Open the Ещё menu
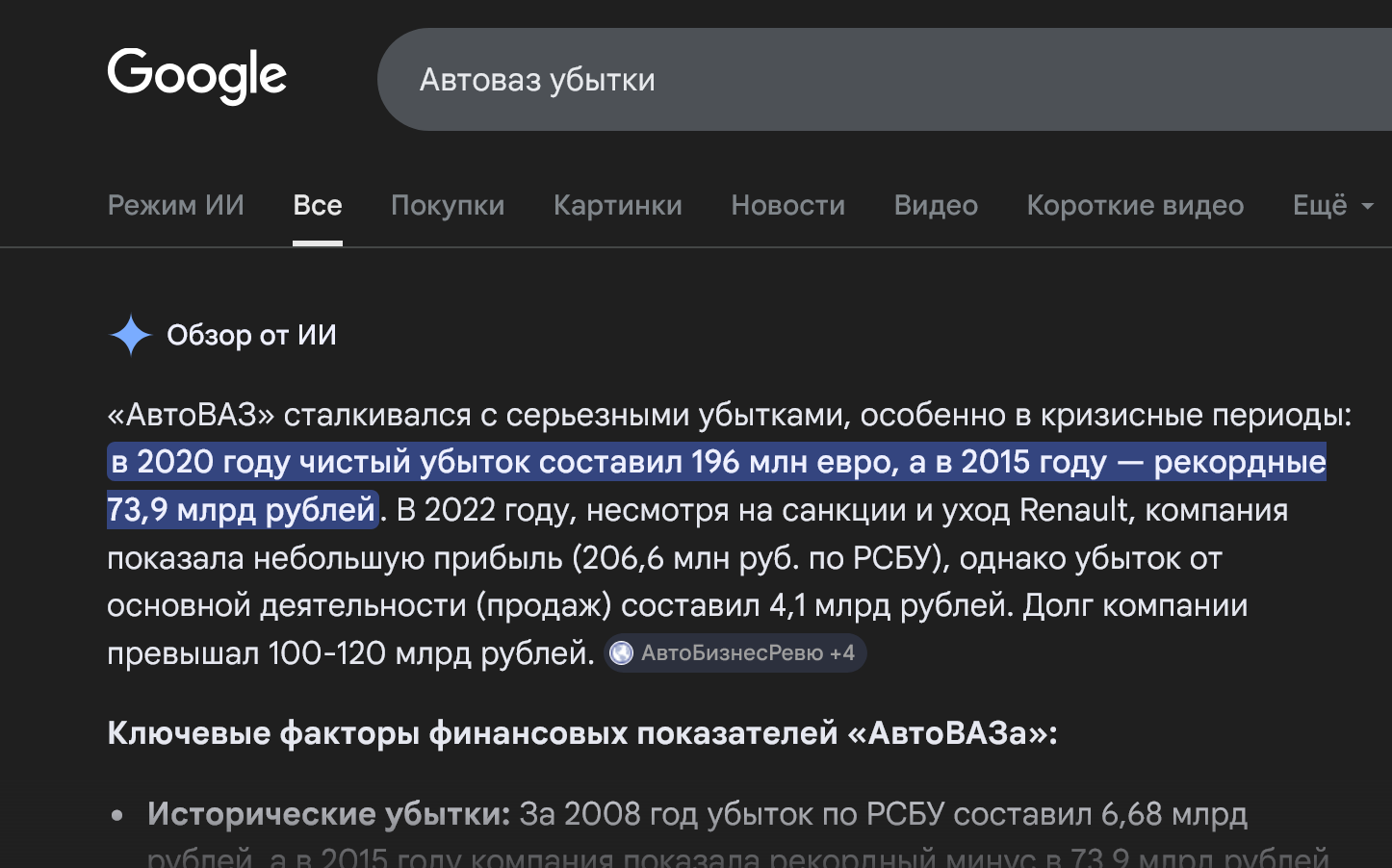Image resolution: width=1392 pixels, height=868 pixels. 1332,205
